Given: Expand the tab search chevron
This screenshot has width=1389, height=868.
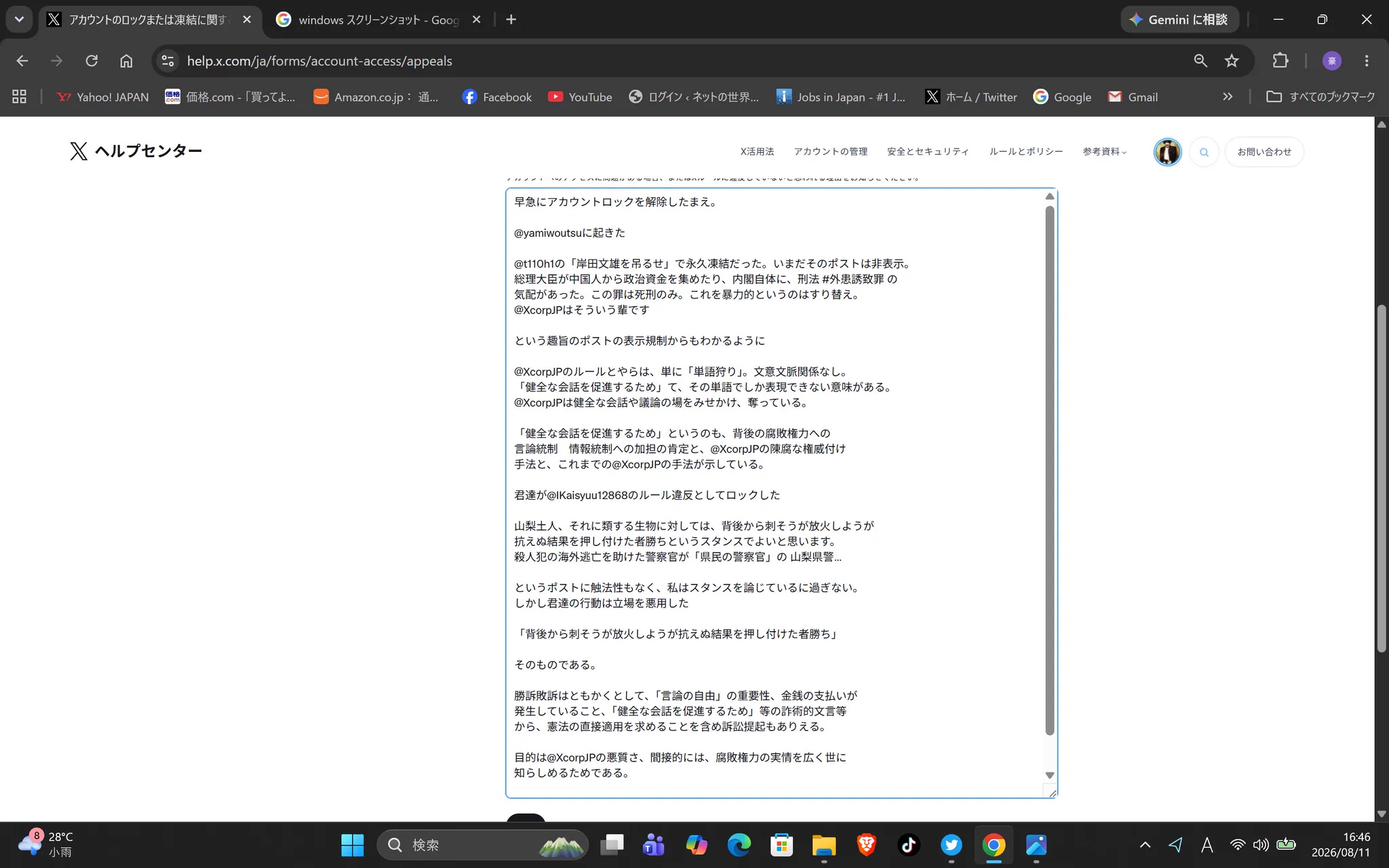Looking at the screenshot, I should 19,20.
